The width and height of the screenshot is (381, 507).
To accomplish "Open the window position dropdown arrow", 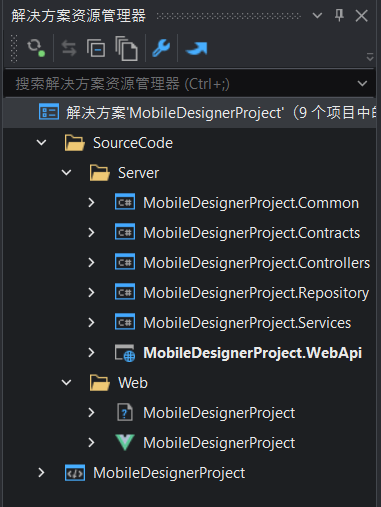I will [x=317, y=15].
